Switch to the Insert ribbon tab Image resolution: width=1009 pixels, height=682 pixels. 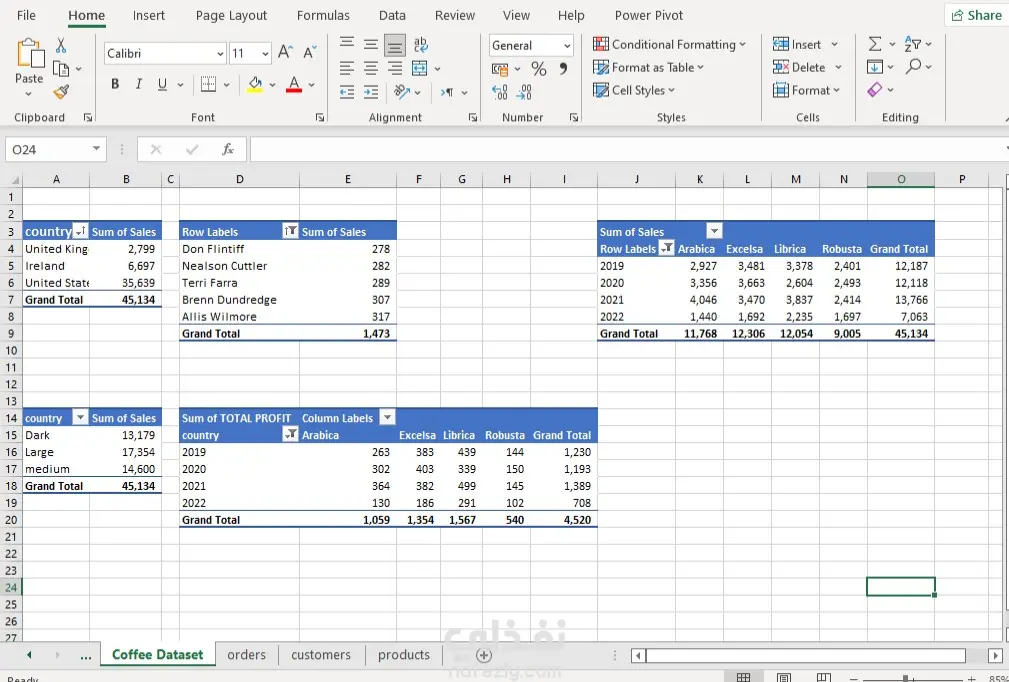[x=149, y=15]
